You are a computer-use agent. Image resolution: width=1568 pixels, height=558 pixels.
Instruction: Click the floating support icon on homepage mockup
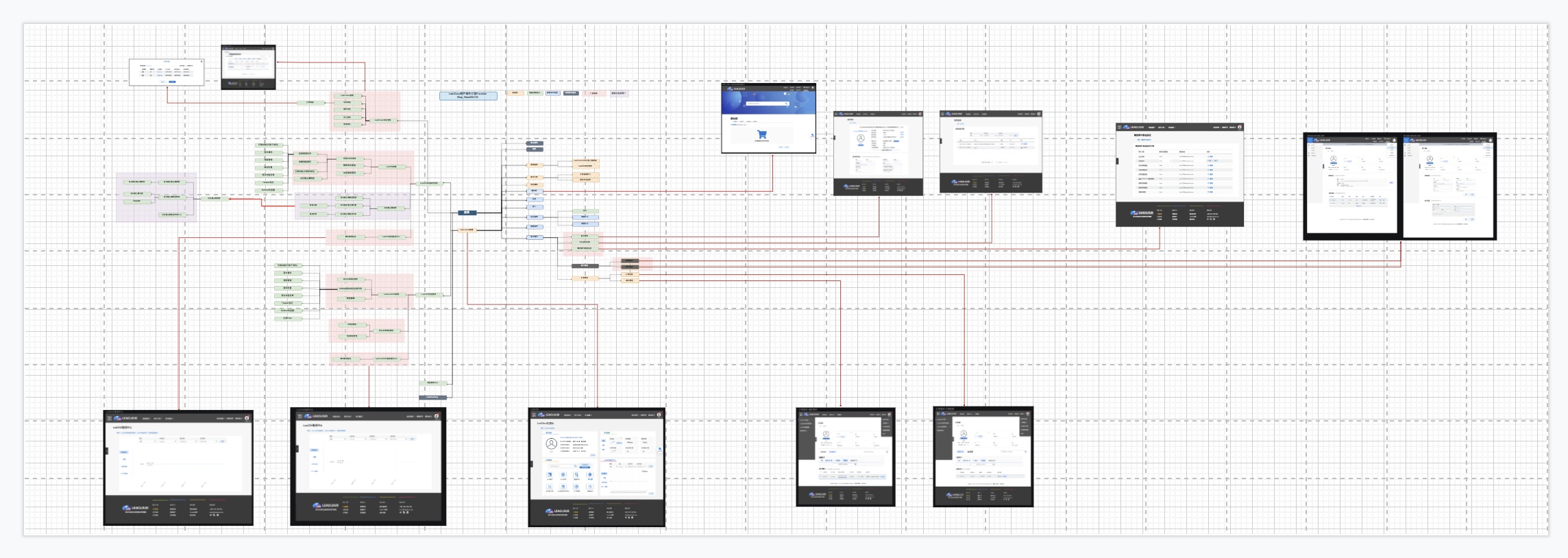(812, 135)
